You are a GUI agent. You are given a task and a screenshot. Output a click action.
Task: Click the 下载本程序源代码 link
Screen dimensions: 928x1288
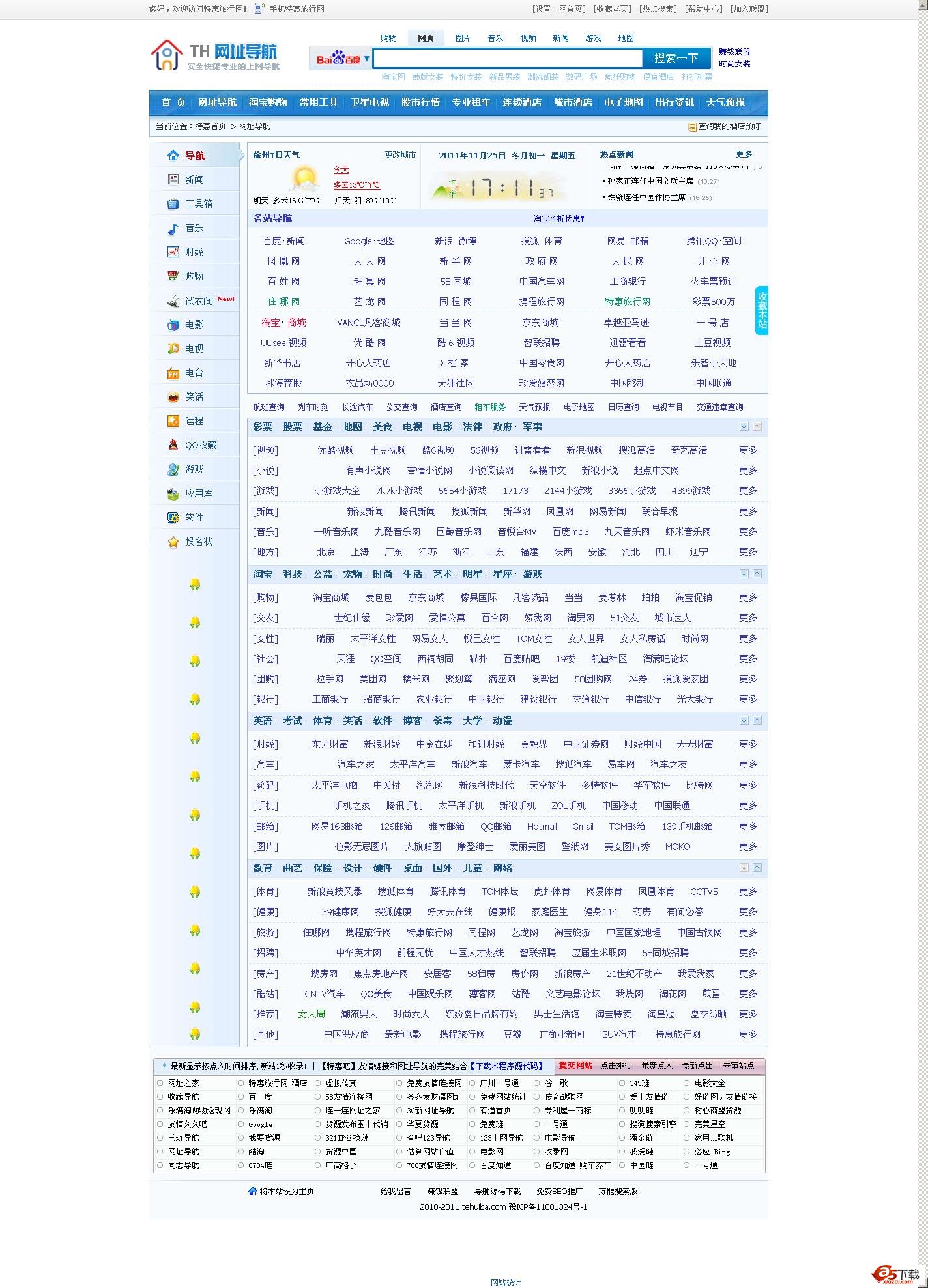(x=507, y=1066)
